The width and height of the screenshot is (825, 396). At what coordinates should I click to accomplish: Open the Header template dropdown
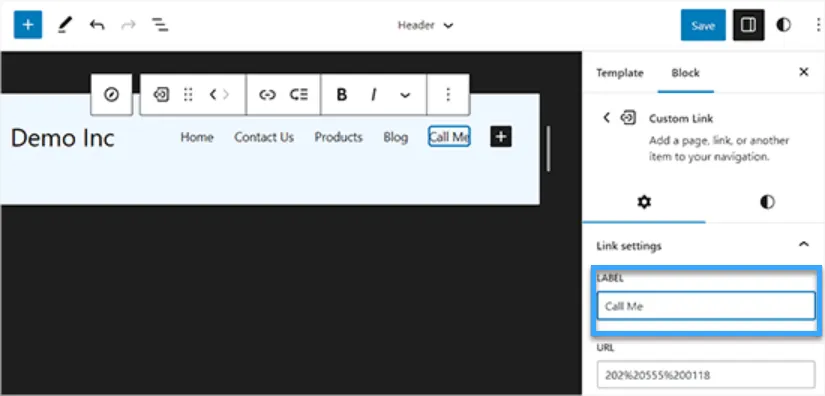[425, 25]
